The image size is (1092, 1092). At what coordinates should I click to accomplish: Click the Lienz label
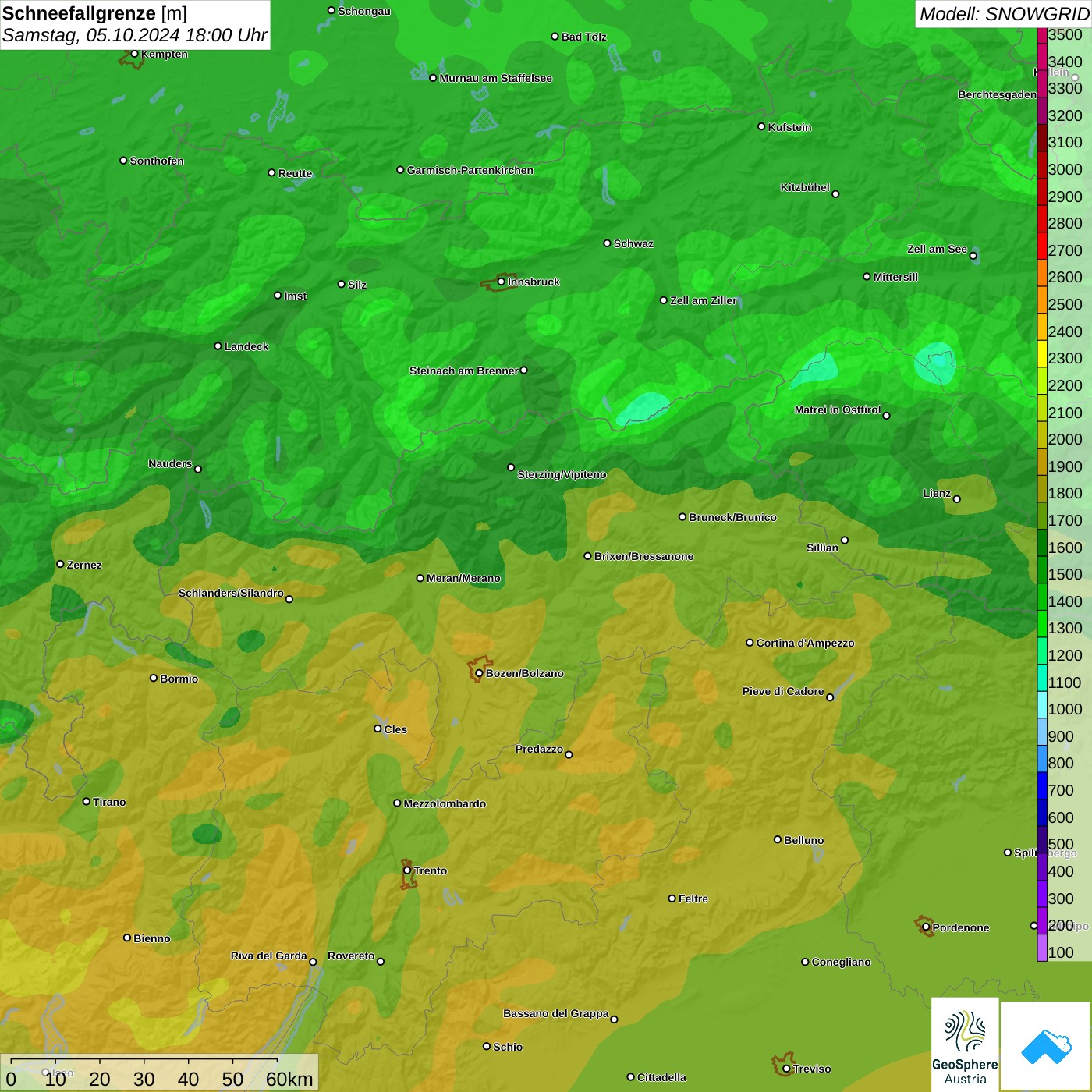937,493
